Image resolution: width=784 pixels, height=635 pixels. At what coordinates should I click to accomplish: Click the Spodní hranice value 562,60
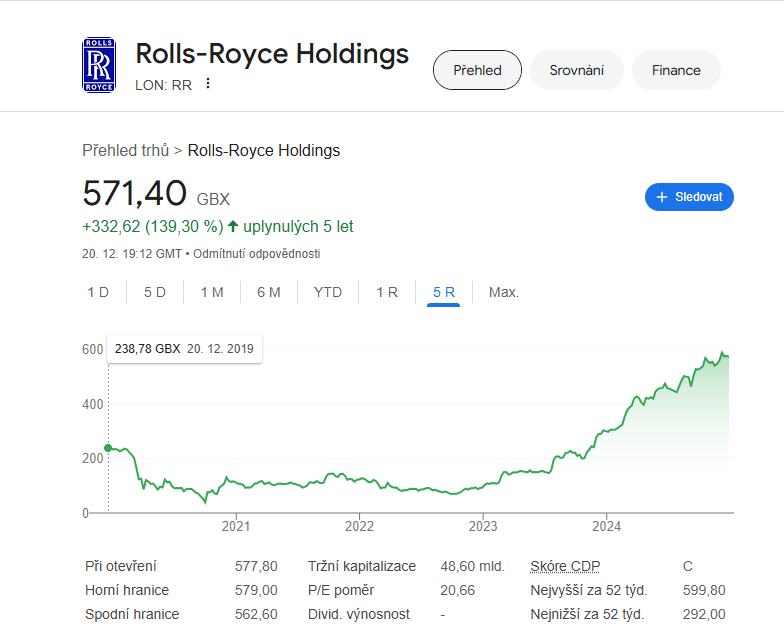point(256,614)
